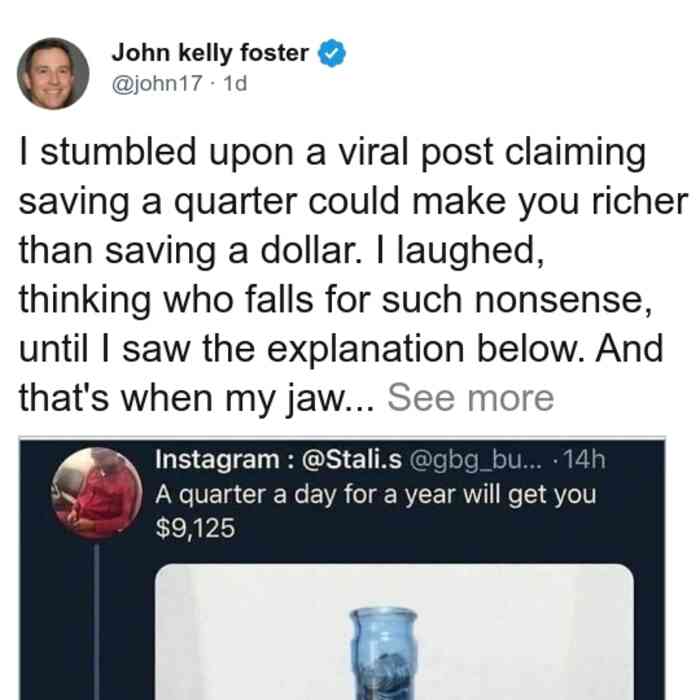Click the thread line under quoted avatar
Image resolution: width=700 pixels, height=700 pixels.
[97, 621]
